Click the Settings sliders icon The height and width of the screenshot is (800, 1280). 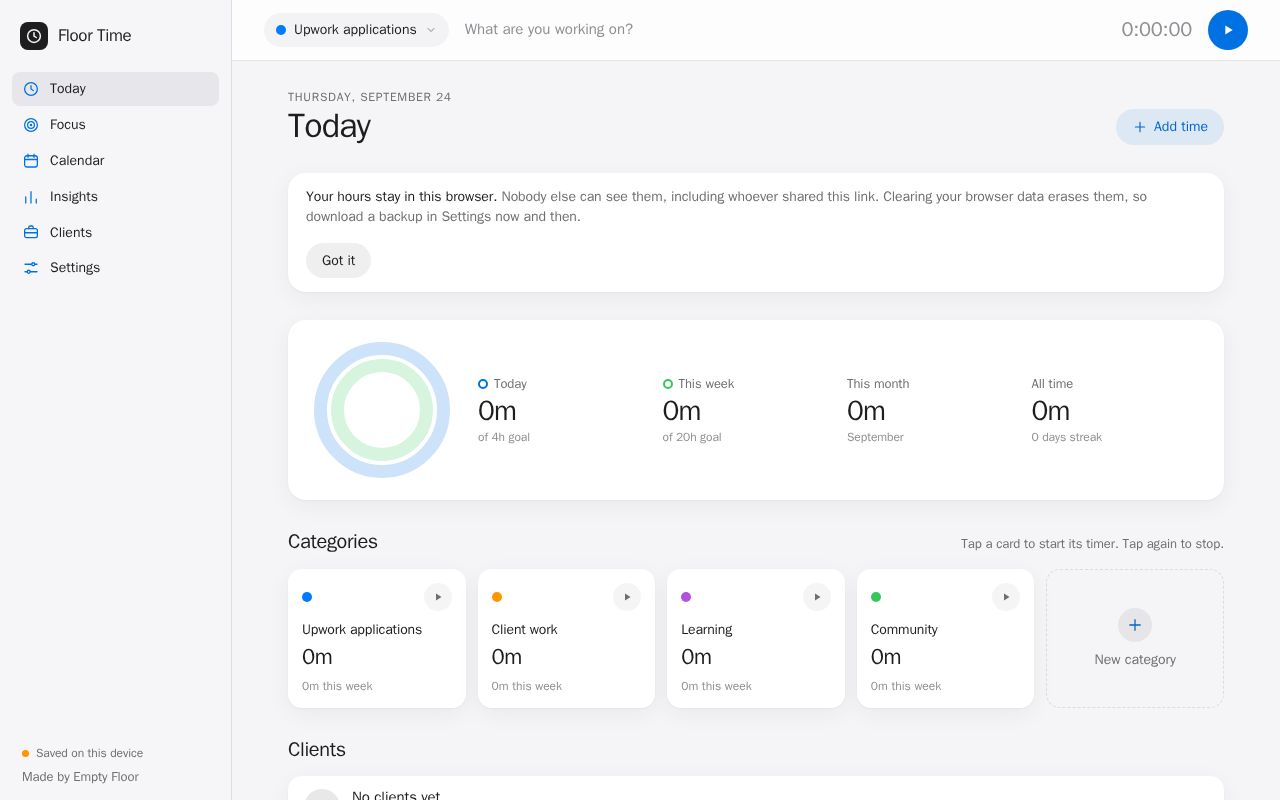[31, 268]
